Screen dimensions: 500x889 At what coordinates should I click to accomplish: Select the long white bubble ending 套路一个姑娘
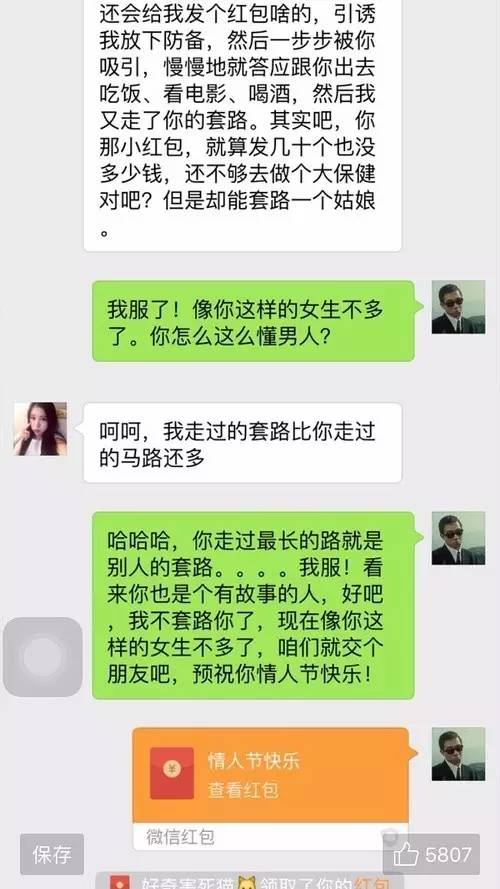[243, 125]
